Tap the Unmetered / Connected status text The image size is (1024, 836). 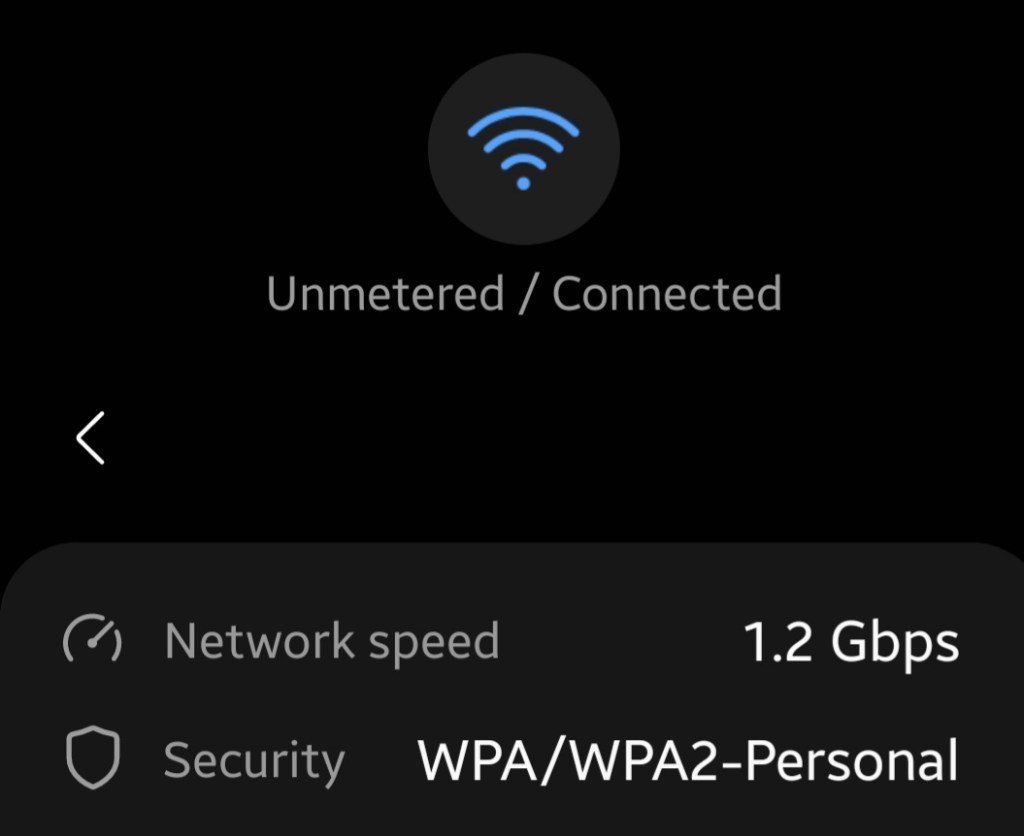pos(523,294)
